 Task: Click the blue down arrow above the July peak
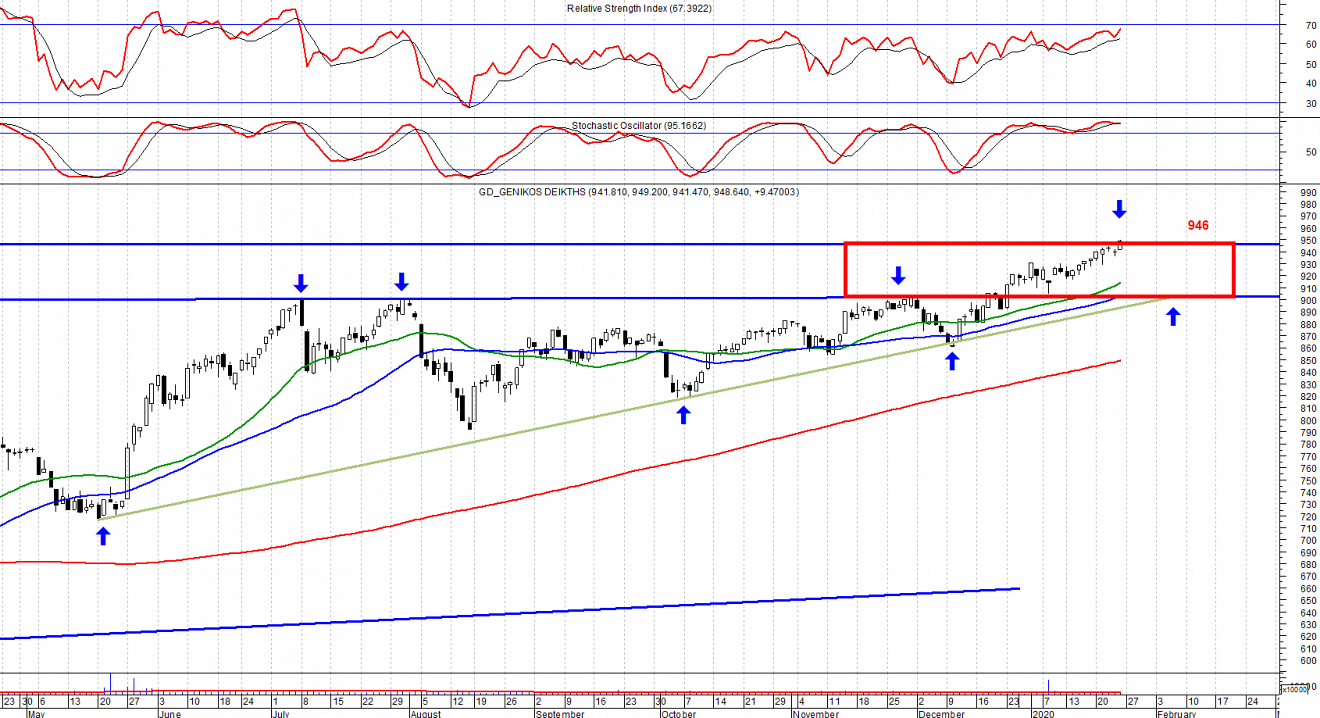click(301, 284)
